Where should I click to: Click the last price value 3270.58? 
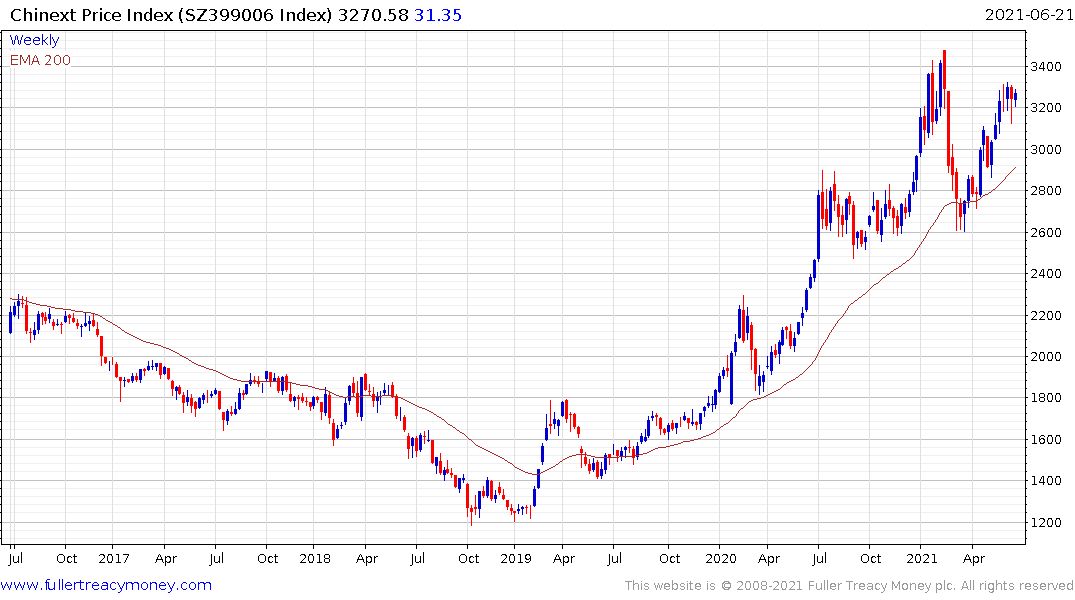(x=373, y=15)
